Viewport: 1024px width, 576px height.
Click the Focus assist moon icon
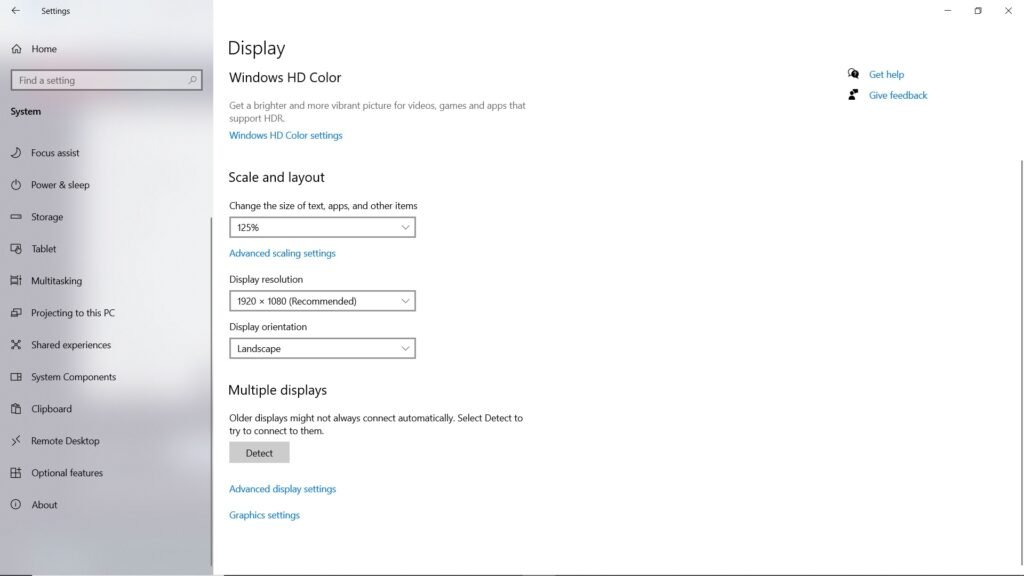pos(16,153)
